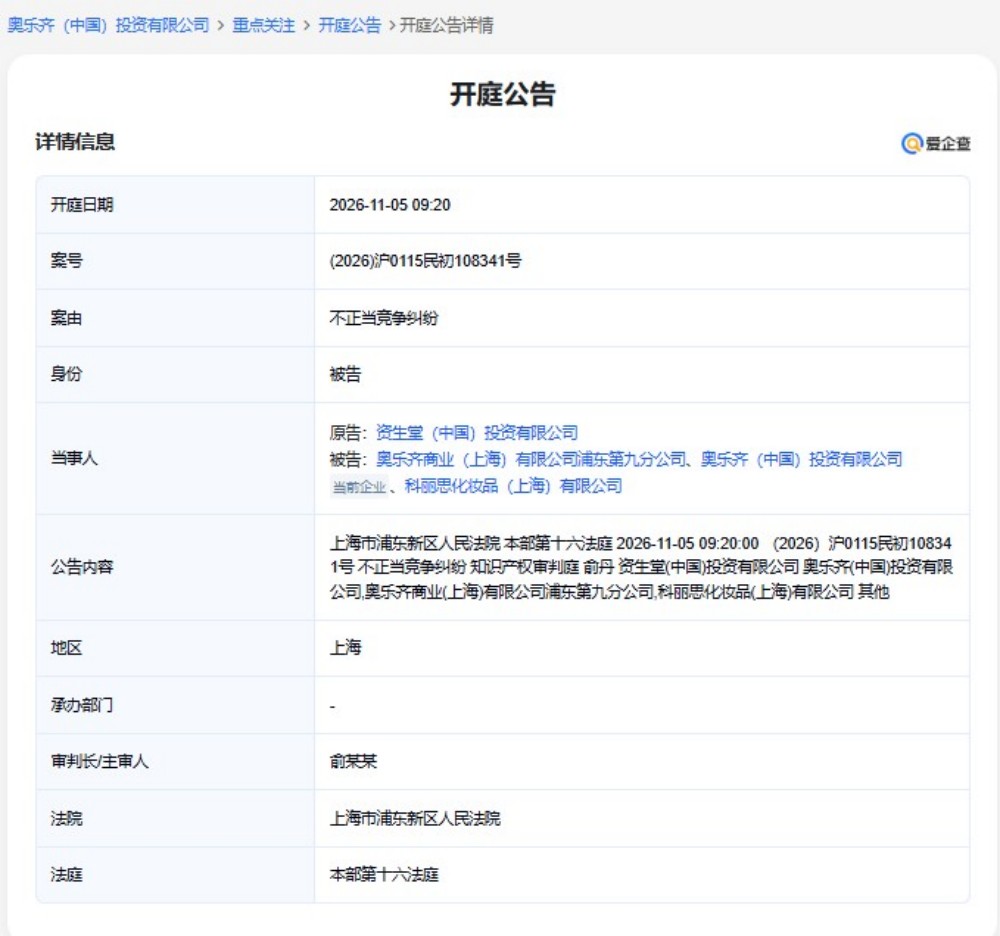Click the court value 上海市浦东新区人民法院

(x=415, y=818)
